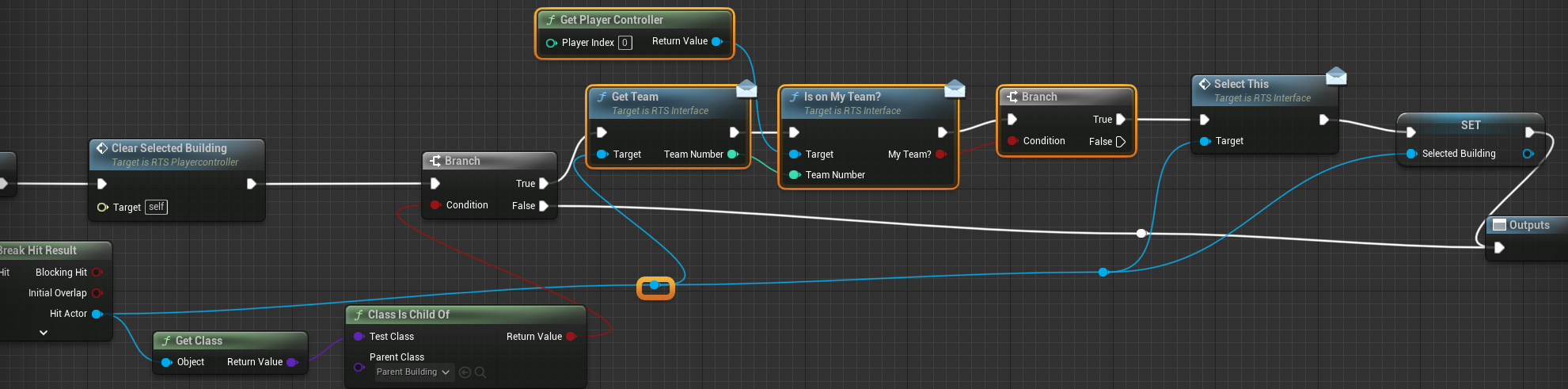Click the SET node's exec output pin
The width and height of the screenshot is (1568, 389).
coord(1530,132)
